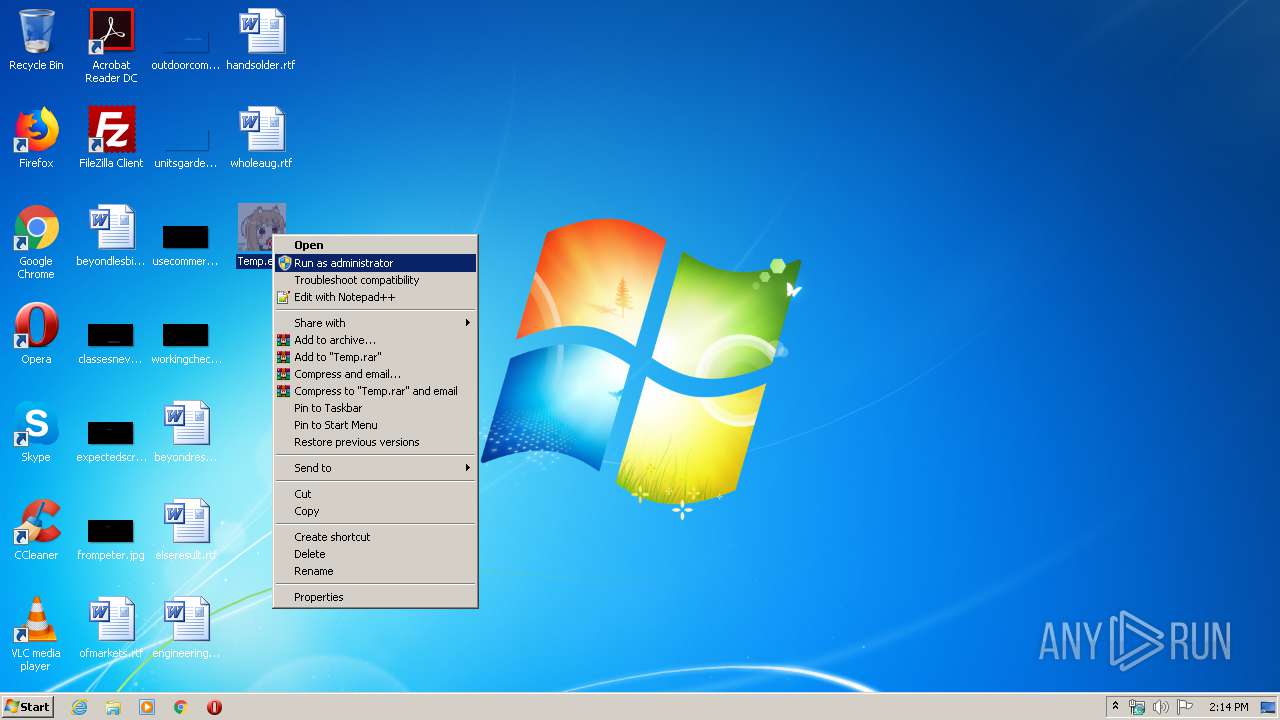The height and width of the screenshot is (720, 1280).
Task: Select the classesnev desktop file
Action: click(x=111, y=335)
